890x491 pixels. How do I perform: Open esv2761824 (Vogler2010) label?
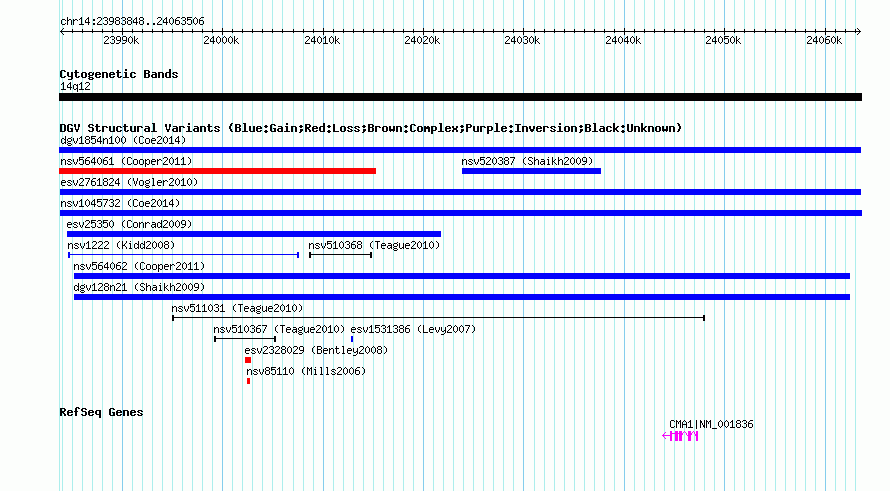pos(129,182)
